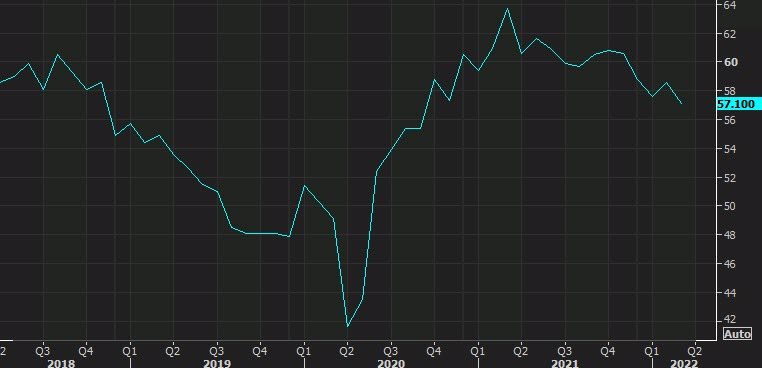Click the Q3 label of 2020

(x=391, y=350)
